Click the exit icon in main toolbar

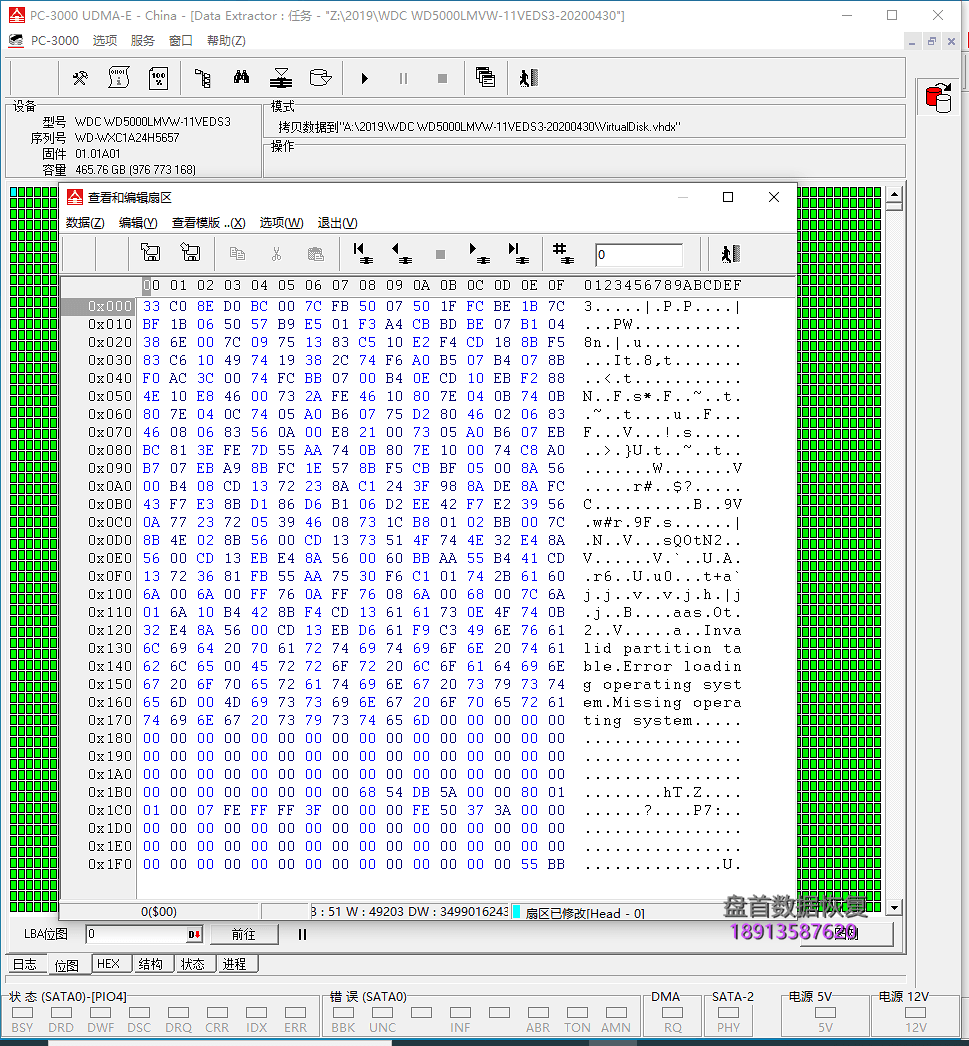(x=529, y=79)
